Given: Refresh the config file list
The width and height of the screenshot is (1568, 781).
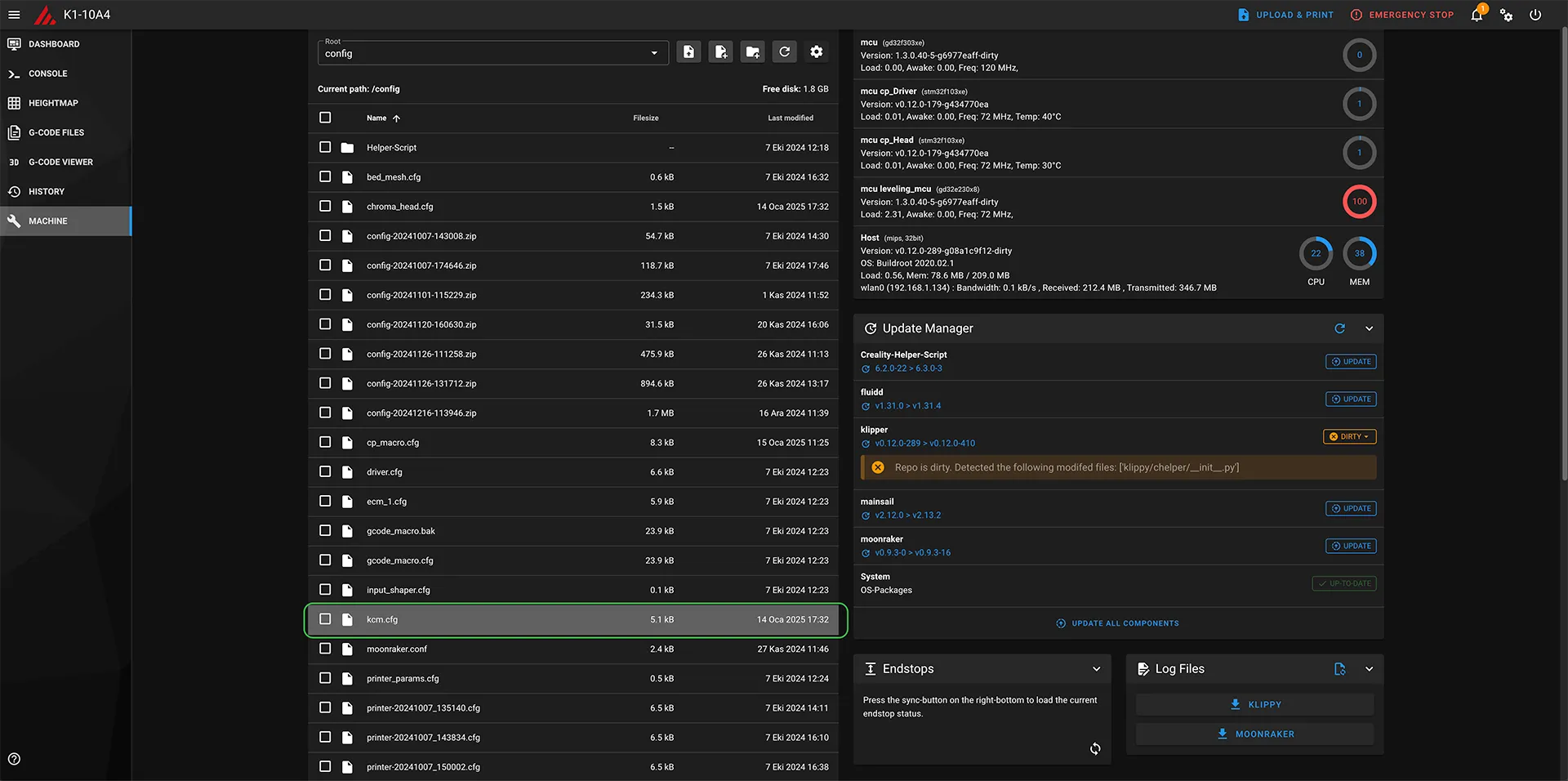Looking at the screenshot, I should [x=784, y=52].
